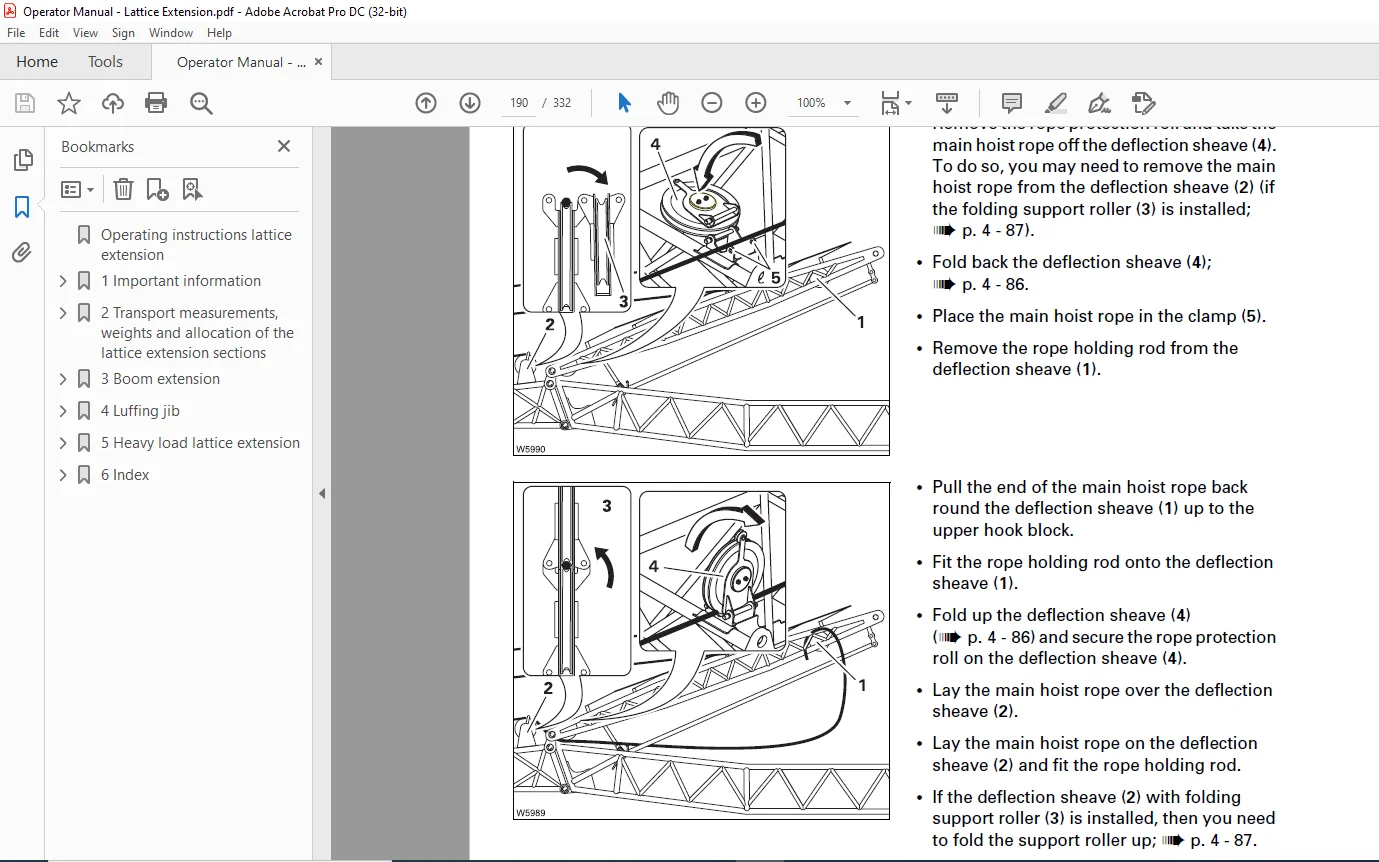Viewport: 1379px width, 862px height.
Task: Go to previous page arrow
Action: pyautogui.click(x=426, y=103)
